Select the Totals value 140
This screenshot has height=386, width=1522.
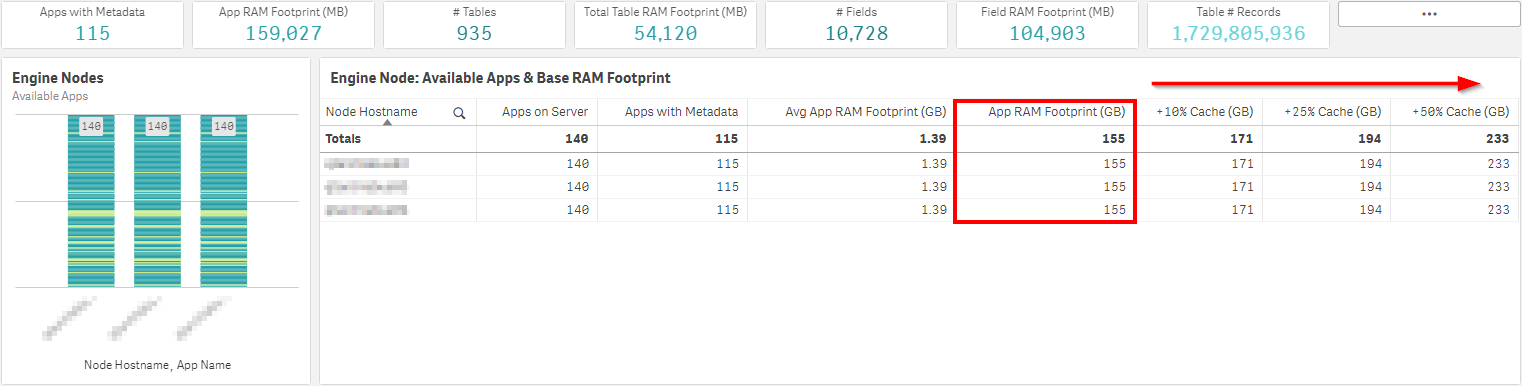coord(577,139)
